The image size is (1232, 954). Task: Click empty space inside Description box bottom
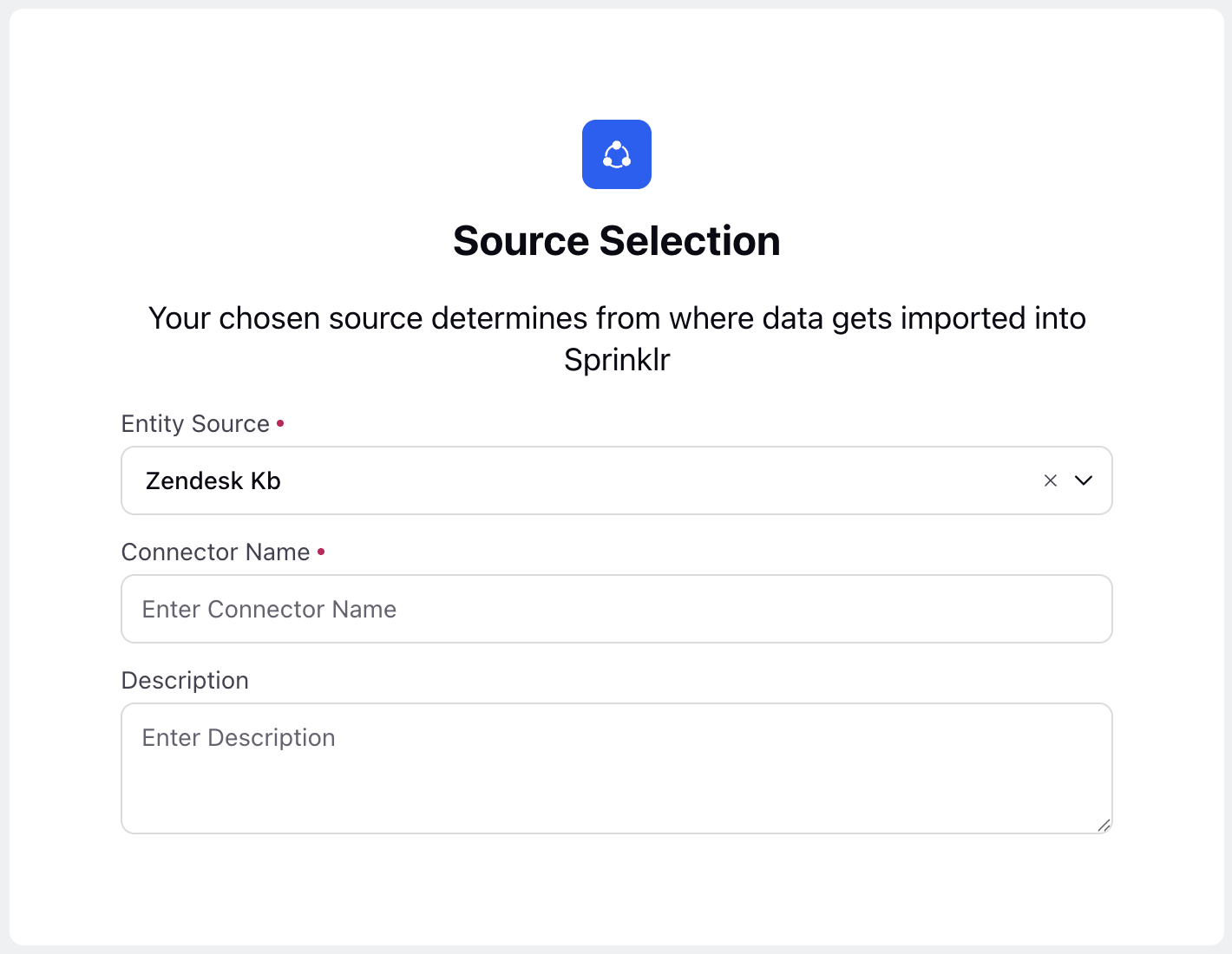617,802
